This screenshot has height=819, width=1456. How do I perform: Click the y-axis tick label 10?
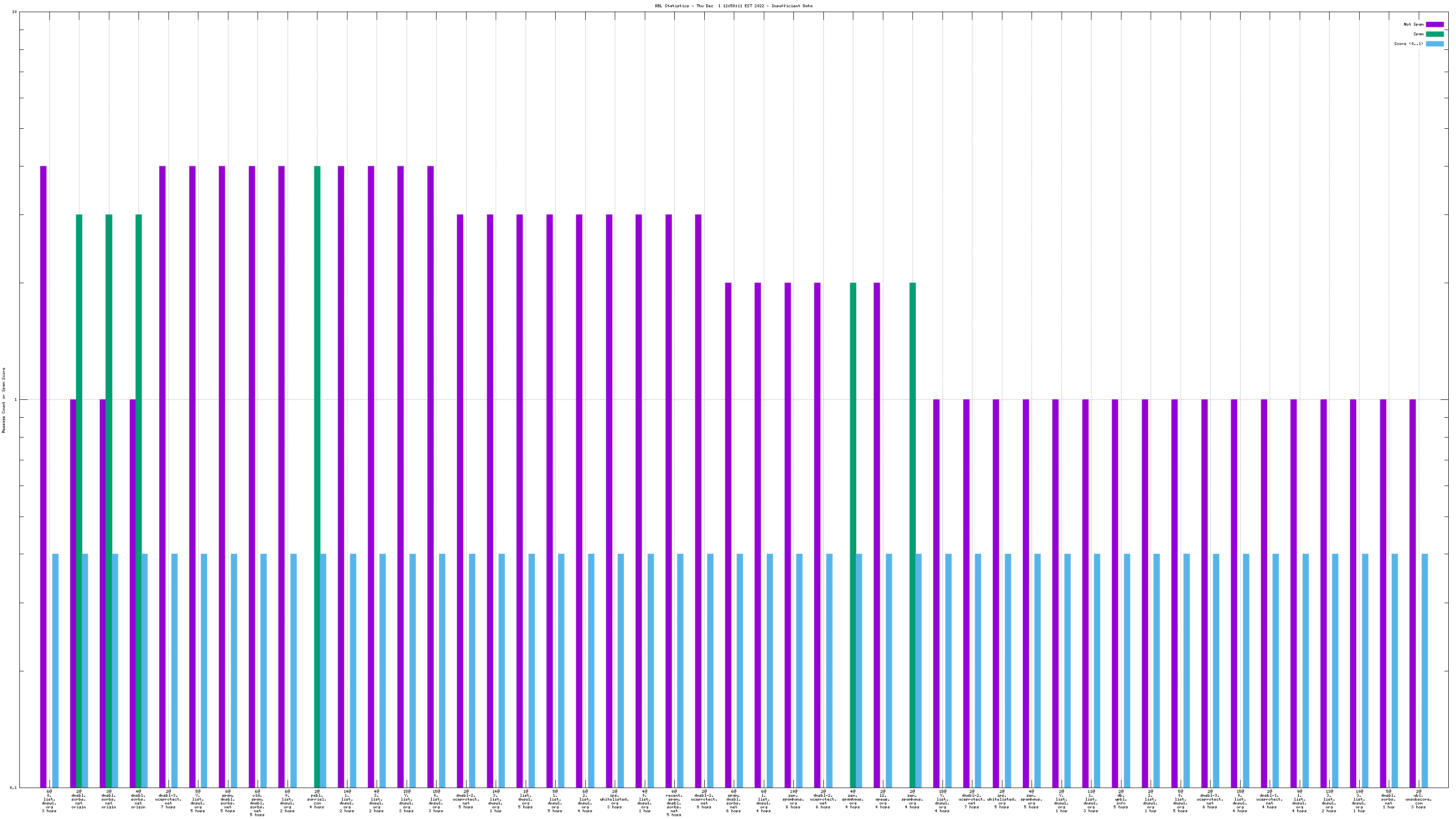pos(15,12)
